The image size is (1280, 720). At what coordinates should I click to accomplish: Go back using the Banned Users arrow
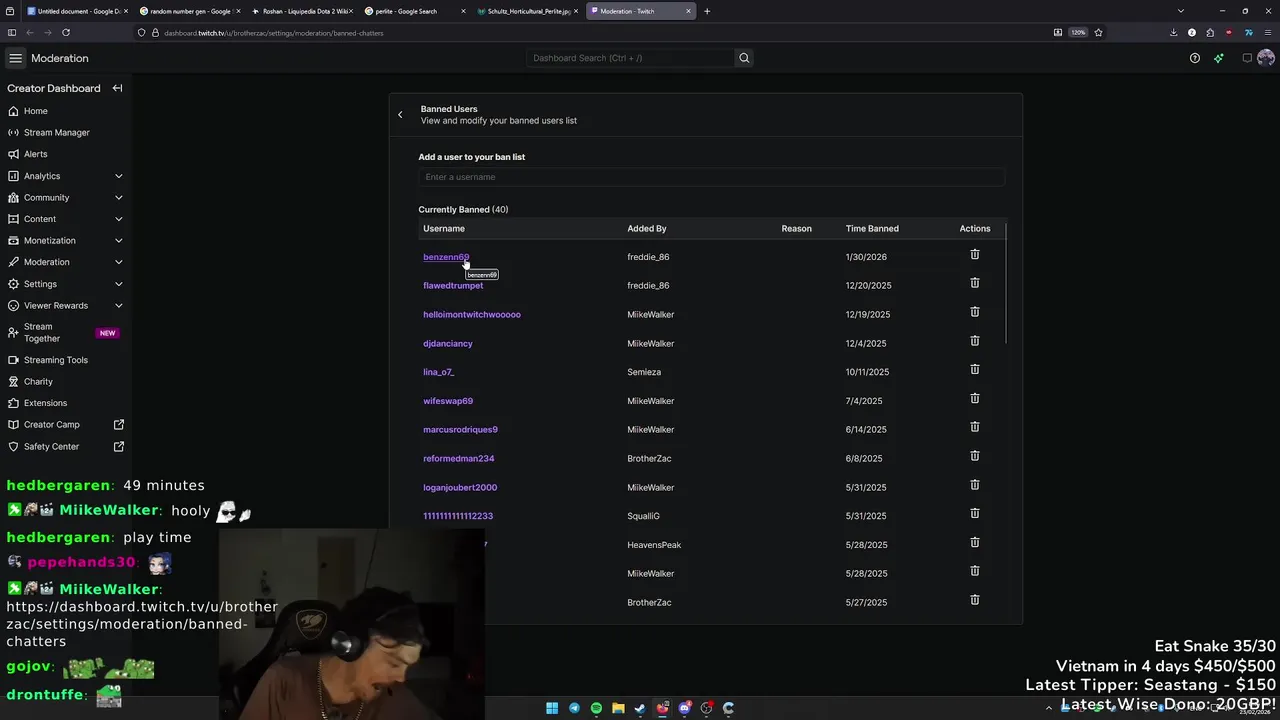click(x=400, y=114)
